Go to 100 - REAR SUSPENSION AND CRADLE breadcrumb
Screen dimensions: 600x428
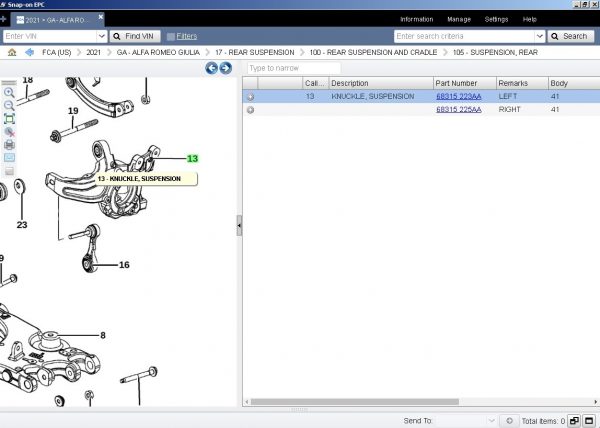pyautogui.click(x=373, y=52)
